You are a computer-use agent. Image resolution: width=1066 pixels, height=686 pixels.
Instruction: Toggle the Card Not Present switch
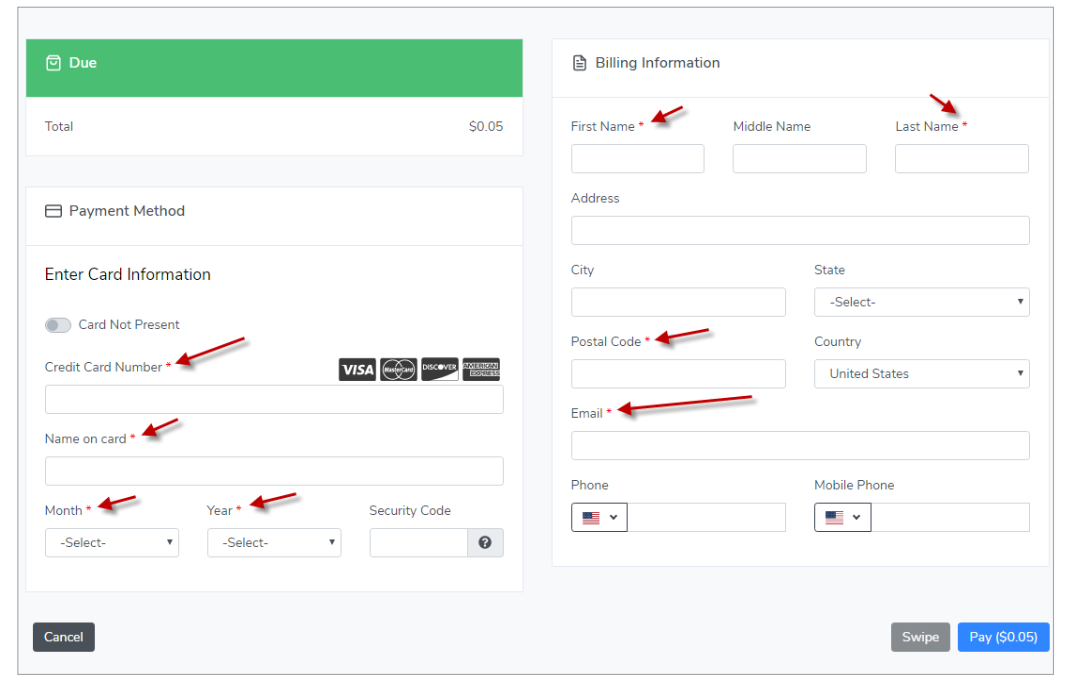(58, 325)
